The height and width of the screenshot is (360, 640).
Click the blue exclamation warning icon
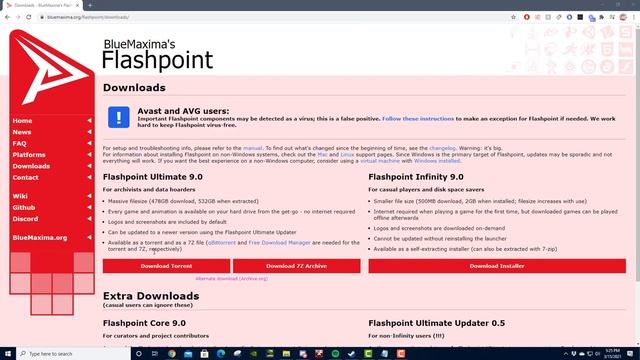[119, 117]
